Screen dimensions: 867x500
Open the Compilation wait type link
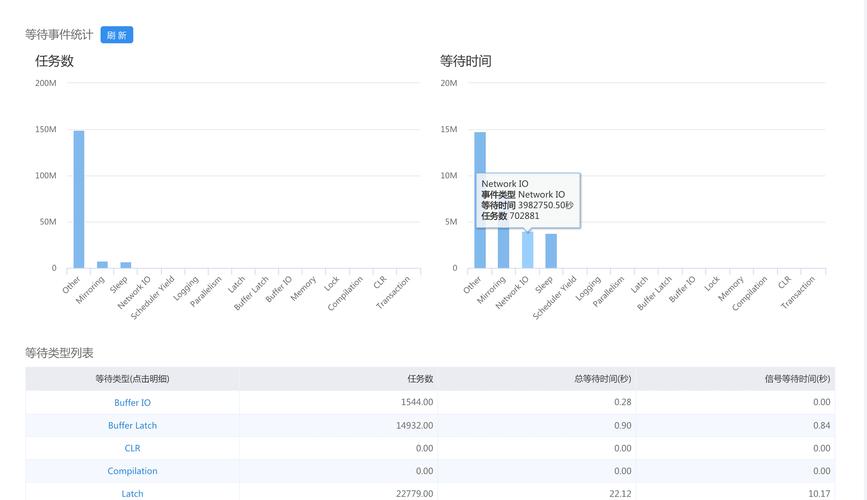132,471
